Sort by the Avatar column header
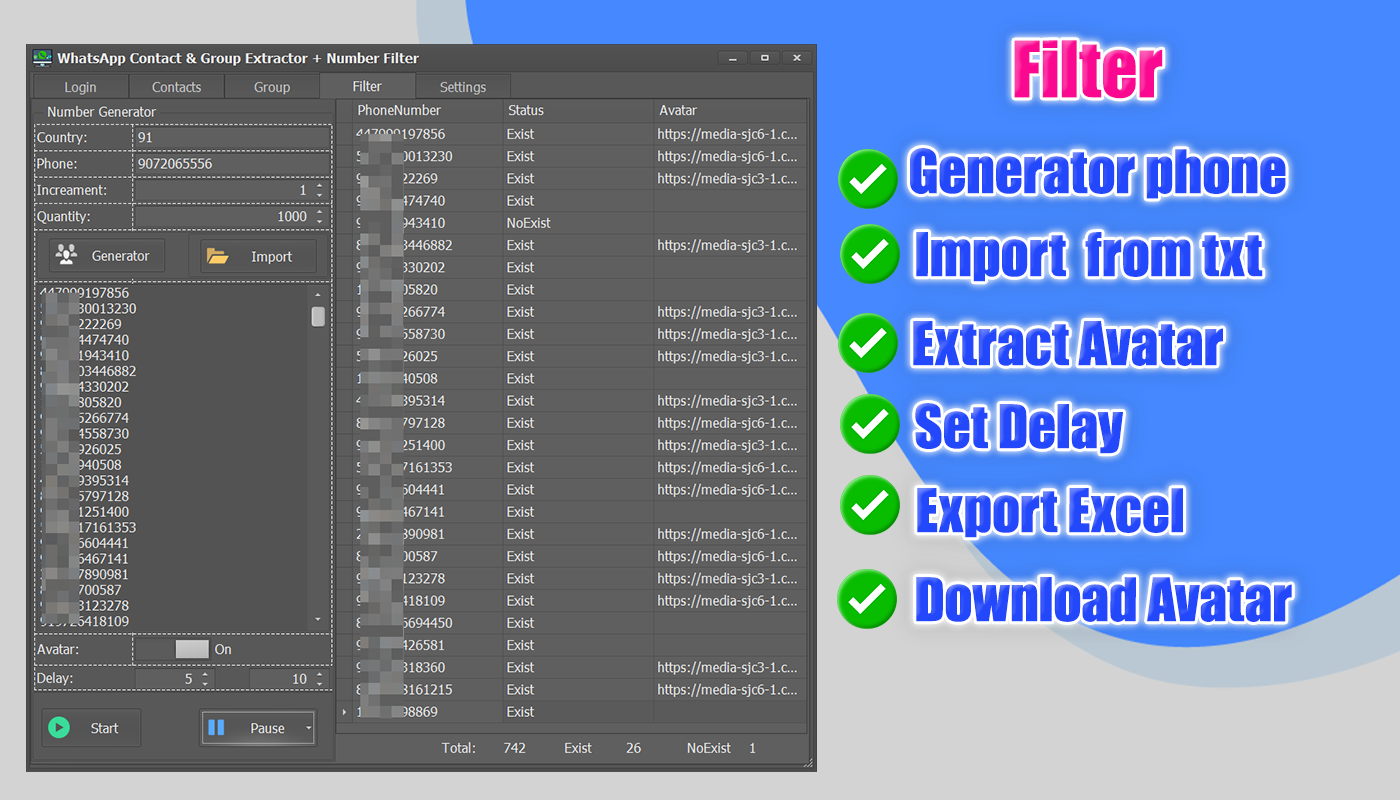The width and height of the screenshot is (1400, 800). tap(731, 110)
